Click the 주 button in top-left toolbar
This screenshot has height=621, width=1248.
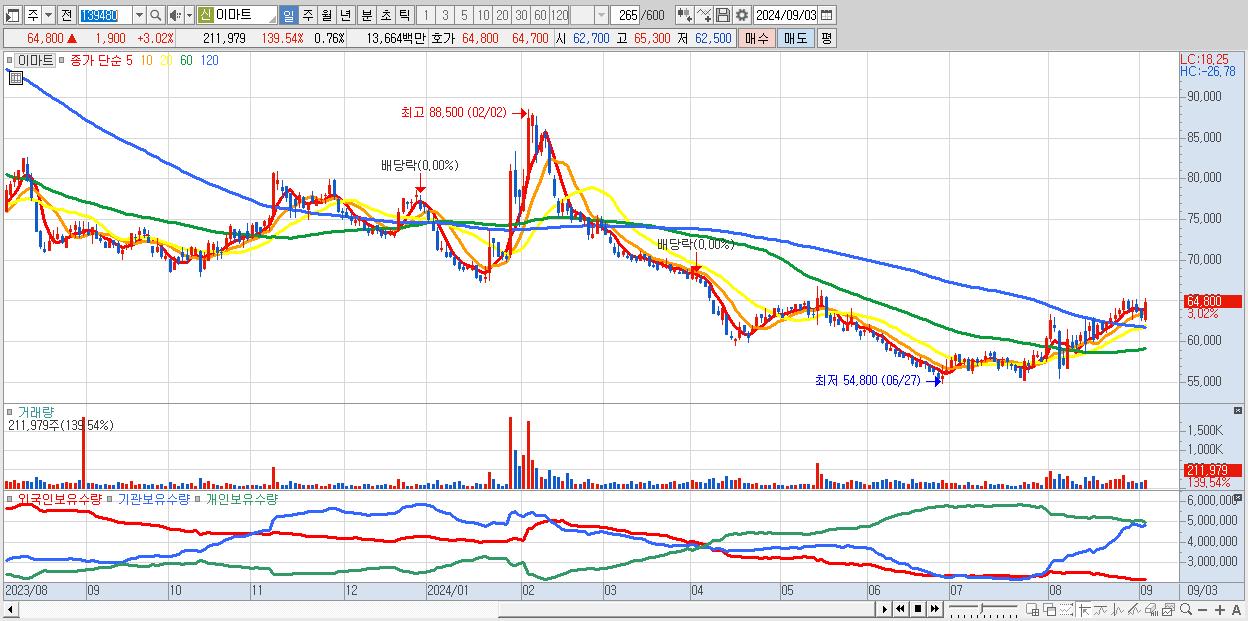(33, 16)
